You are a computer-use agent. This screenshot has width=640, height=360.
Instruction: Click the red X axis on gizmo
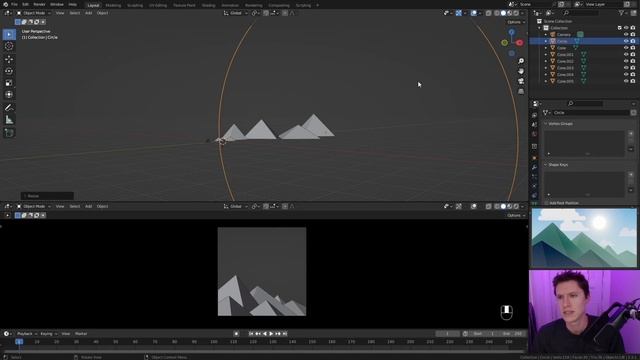pos(519,42)
